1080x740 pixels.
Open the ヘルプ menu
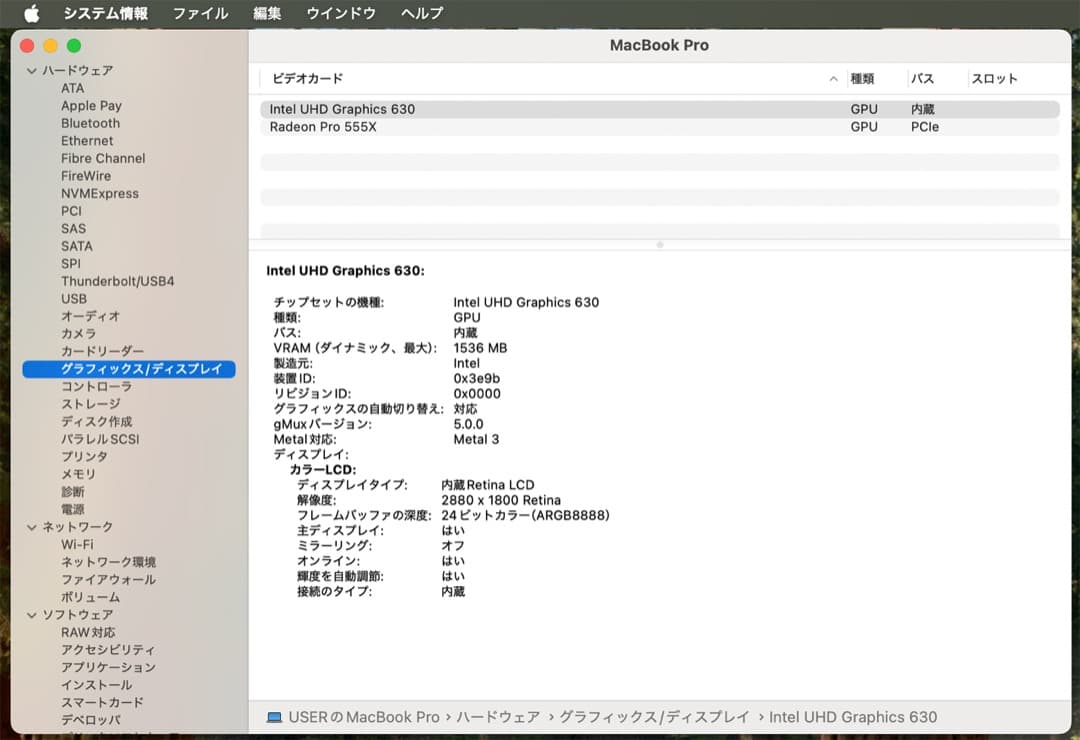[422, 13]
